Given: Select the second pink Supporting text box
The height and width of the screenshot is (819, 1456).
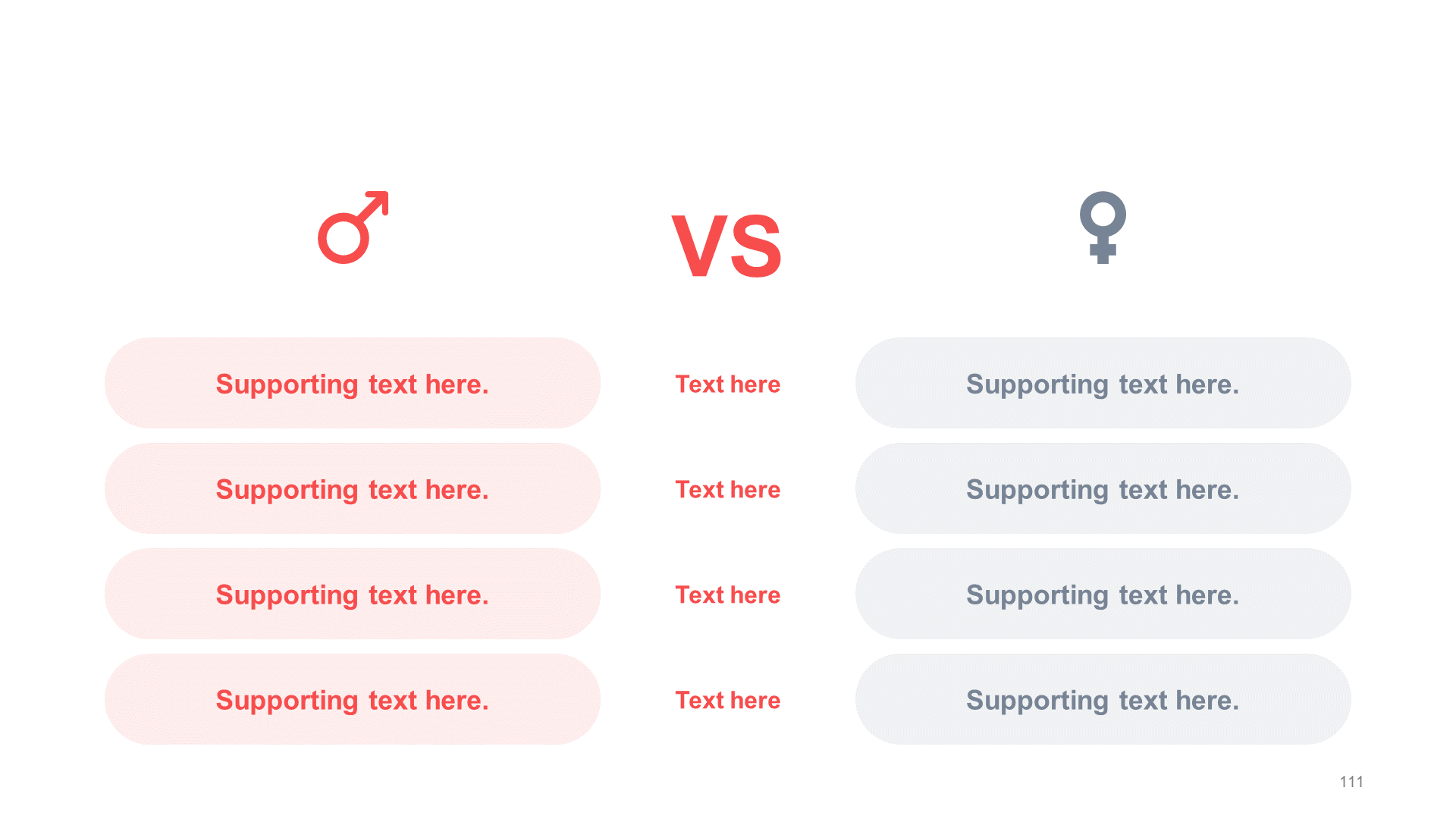Looking at the screenshot, I should 353,488.
